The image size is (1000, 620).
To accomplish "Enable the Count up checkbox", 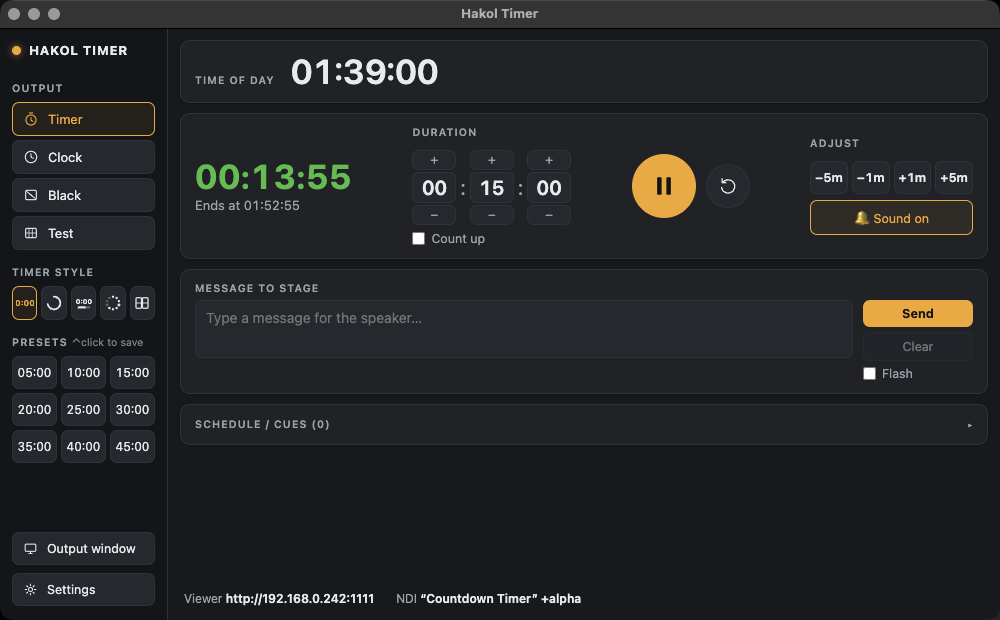I will point(418,239).
